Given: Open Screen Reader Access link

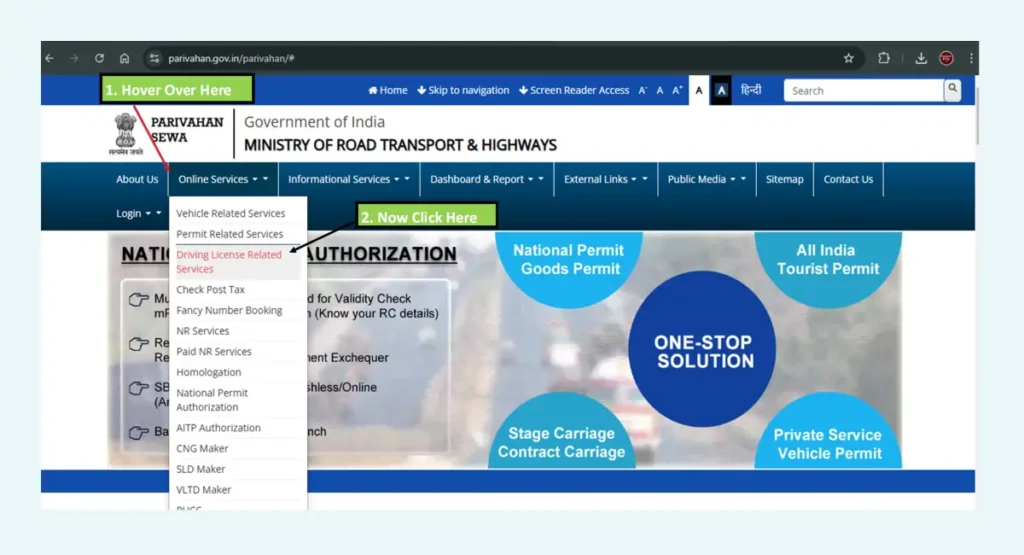Looking at the screenshot, I should (574, 90).
